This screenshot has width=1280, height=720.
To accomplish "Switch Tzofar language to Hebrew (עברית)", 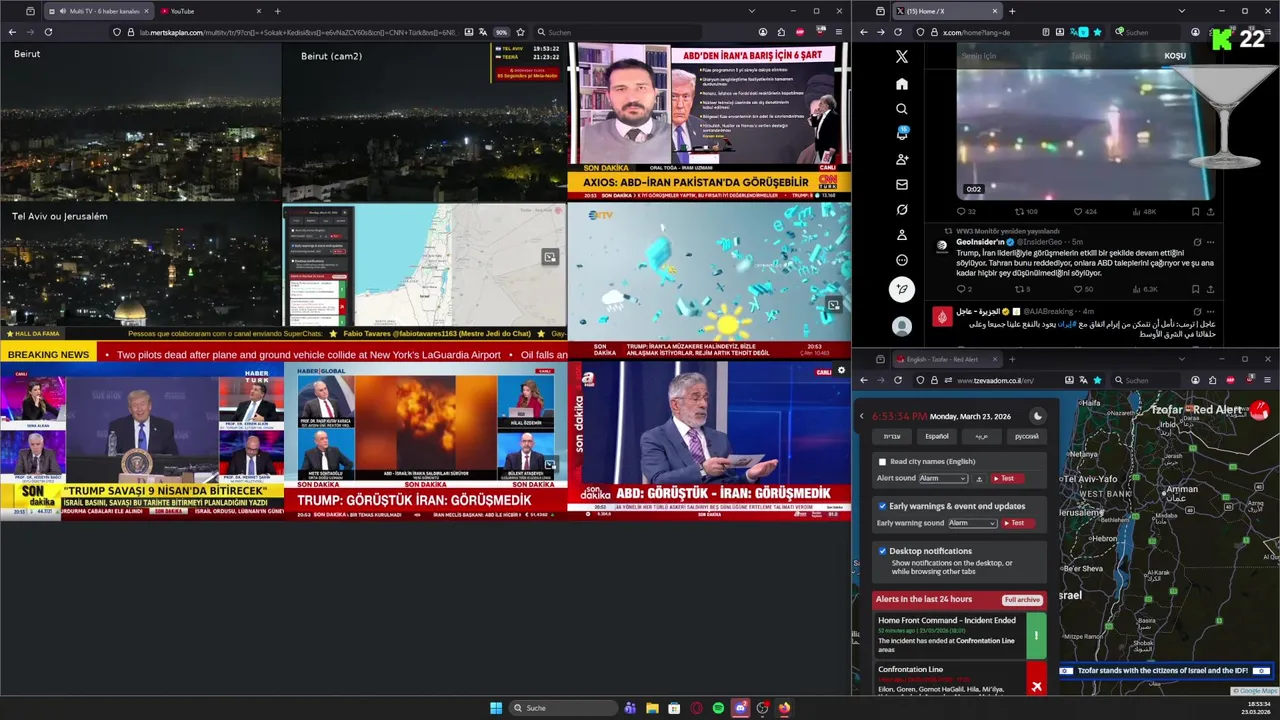I will [892, 436].
